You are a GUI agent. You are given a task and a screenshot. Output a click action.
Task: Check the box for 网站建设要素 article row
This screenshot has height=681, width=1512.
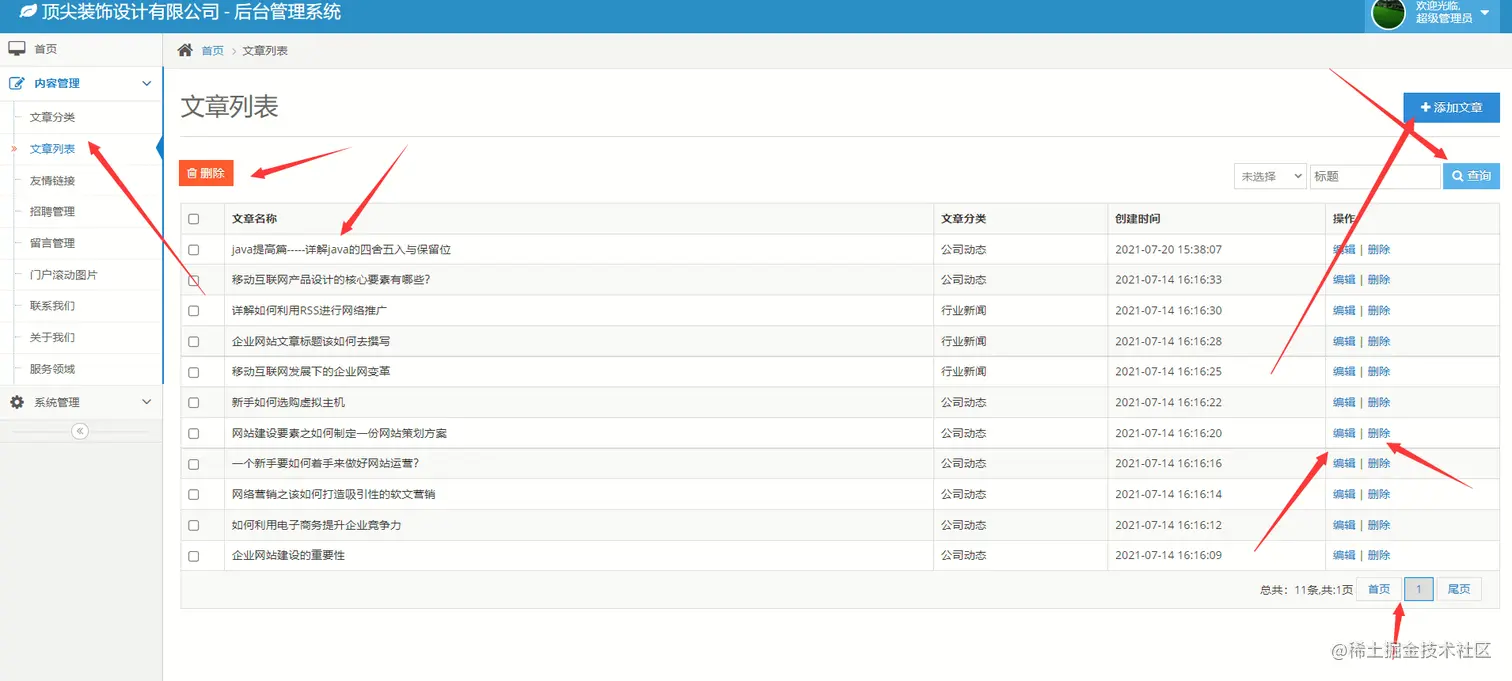(x=194, y=434)
